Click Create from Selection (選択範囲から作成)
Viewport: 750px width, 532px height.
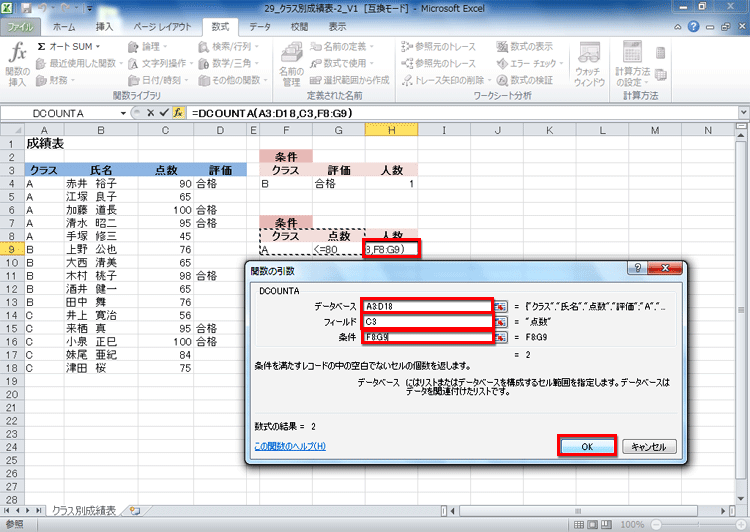[x=350, y=80]
